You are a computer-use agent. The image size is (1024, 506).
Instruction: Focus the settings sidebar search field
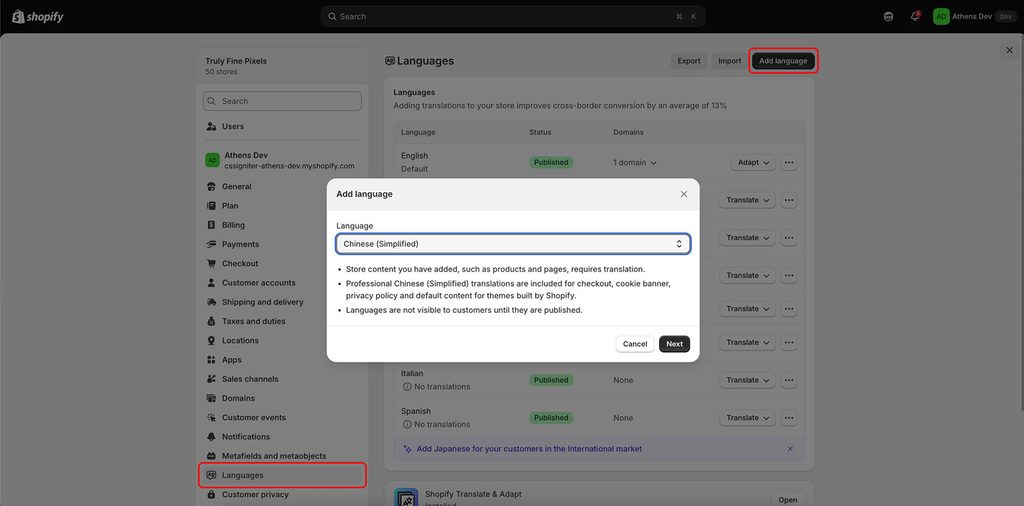click(282, 101)
